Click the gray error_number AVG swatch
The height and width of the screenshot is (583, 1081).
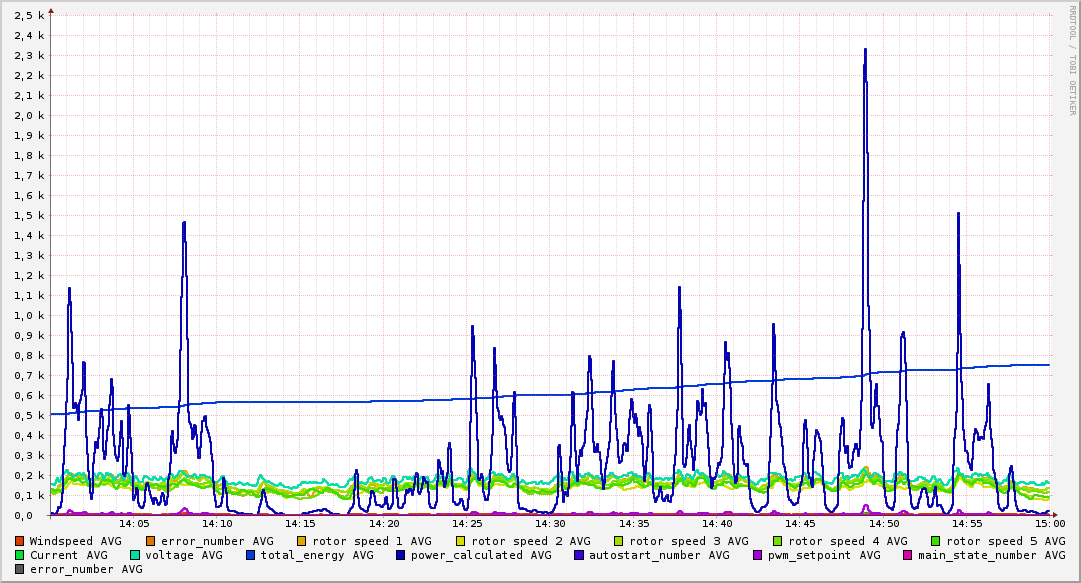click(x=19, y=570)
